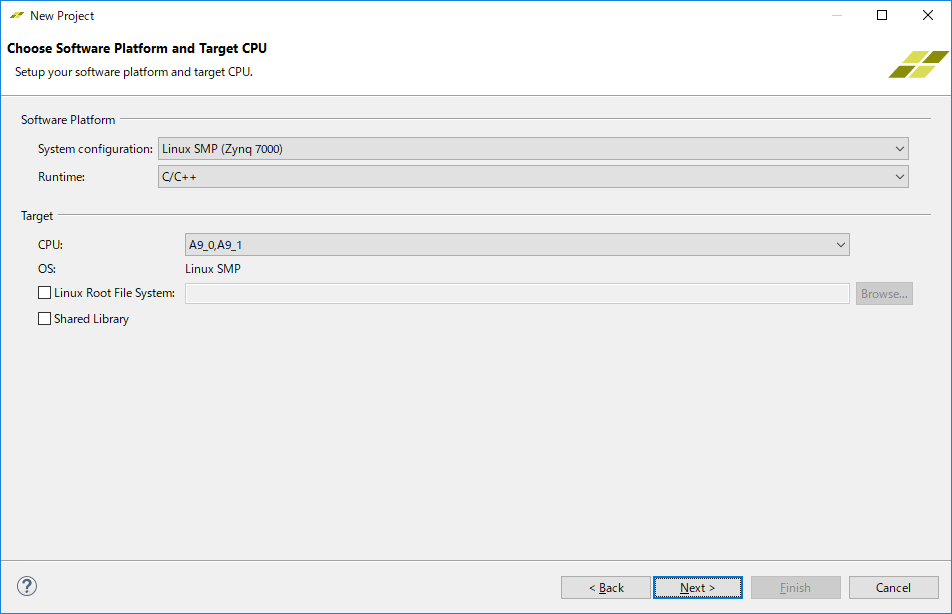This screenshot has width=952, height=614.
Task: Click the Choose Software Platform heading
Action: coord(137,48)
